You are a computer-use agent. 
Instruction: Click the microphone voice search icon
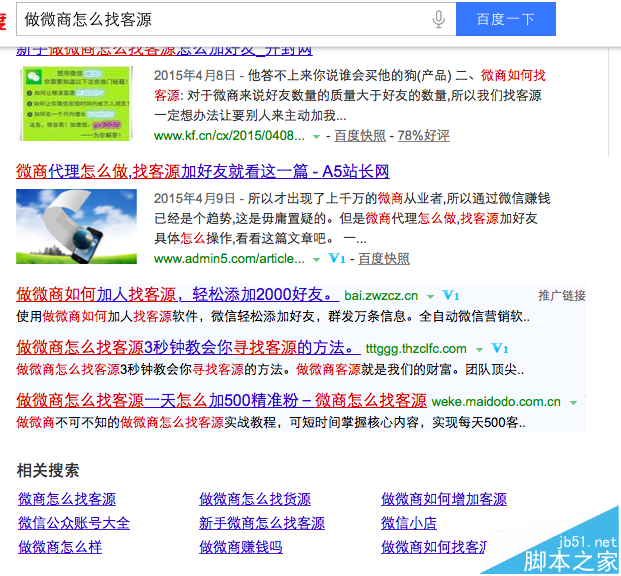pos(438,19)
